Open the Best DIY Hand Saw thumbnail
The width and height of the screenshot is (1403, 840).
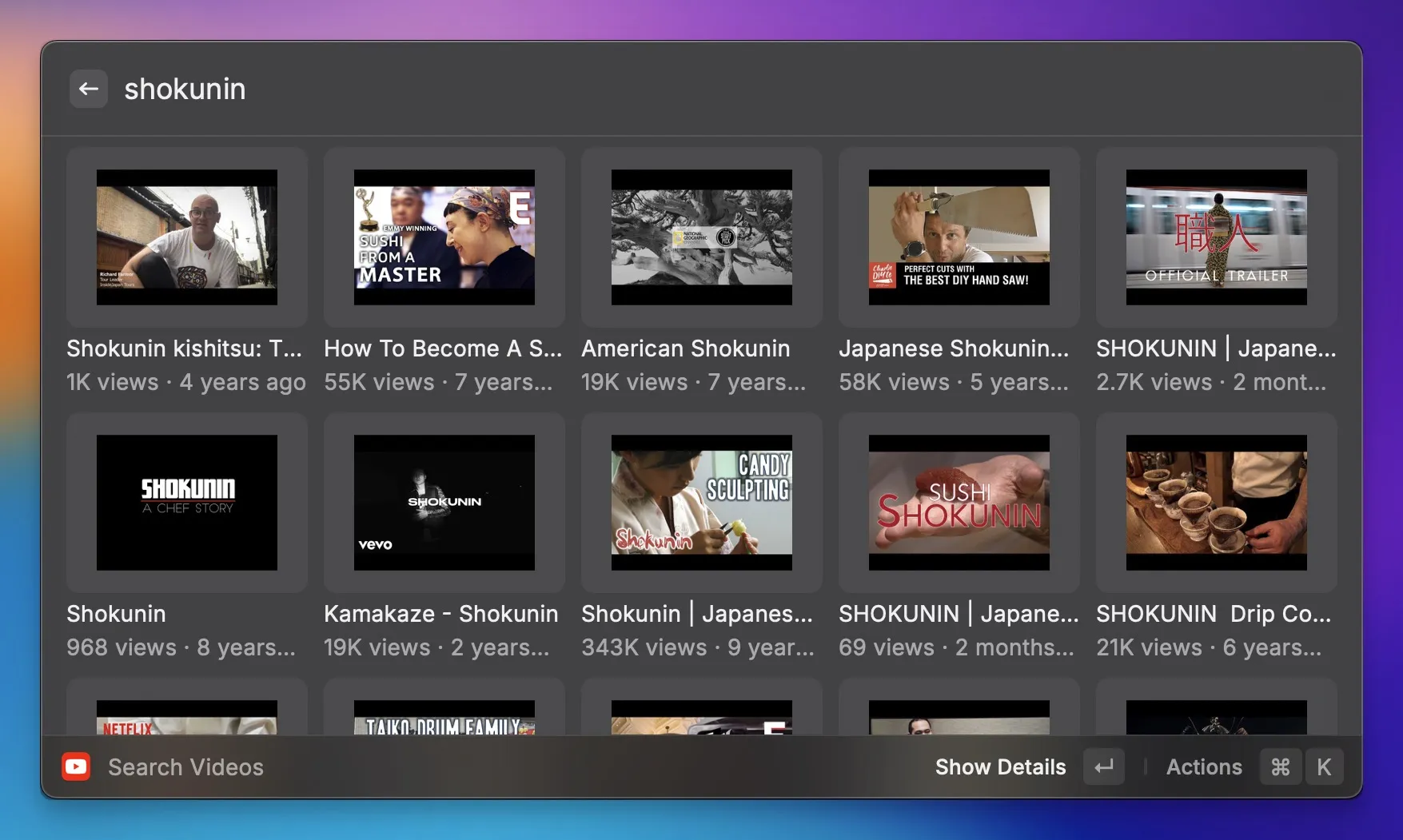tap(959, 237)
